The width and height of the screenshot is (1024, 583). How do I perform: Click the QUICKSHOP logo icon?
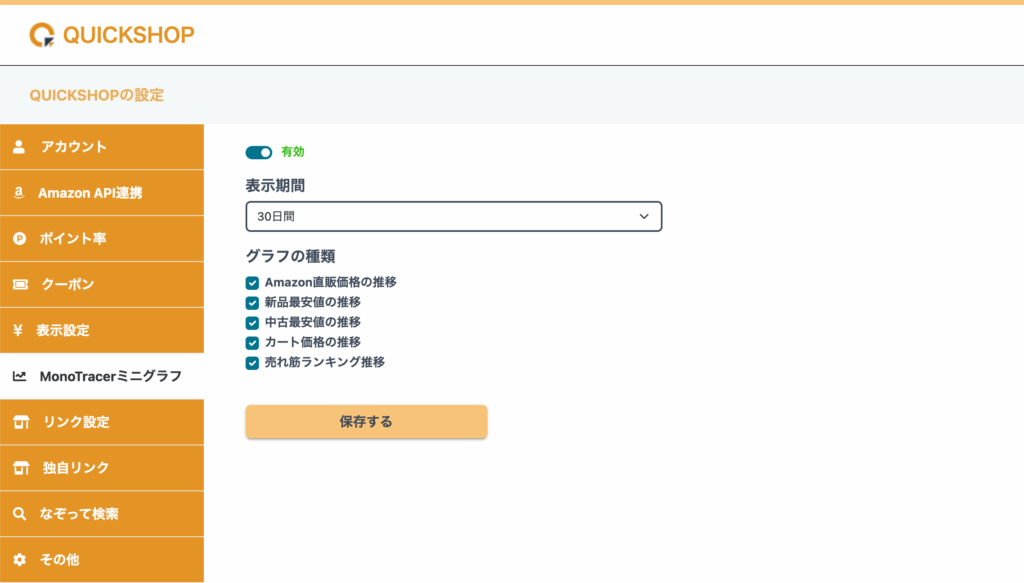click(42, 35)
